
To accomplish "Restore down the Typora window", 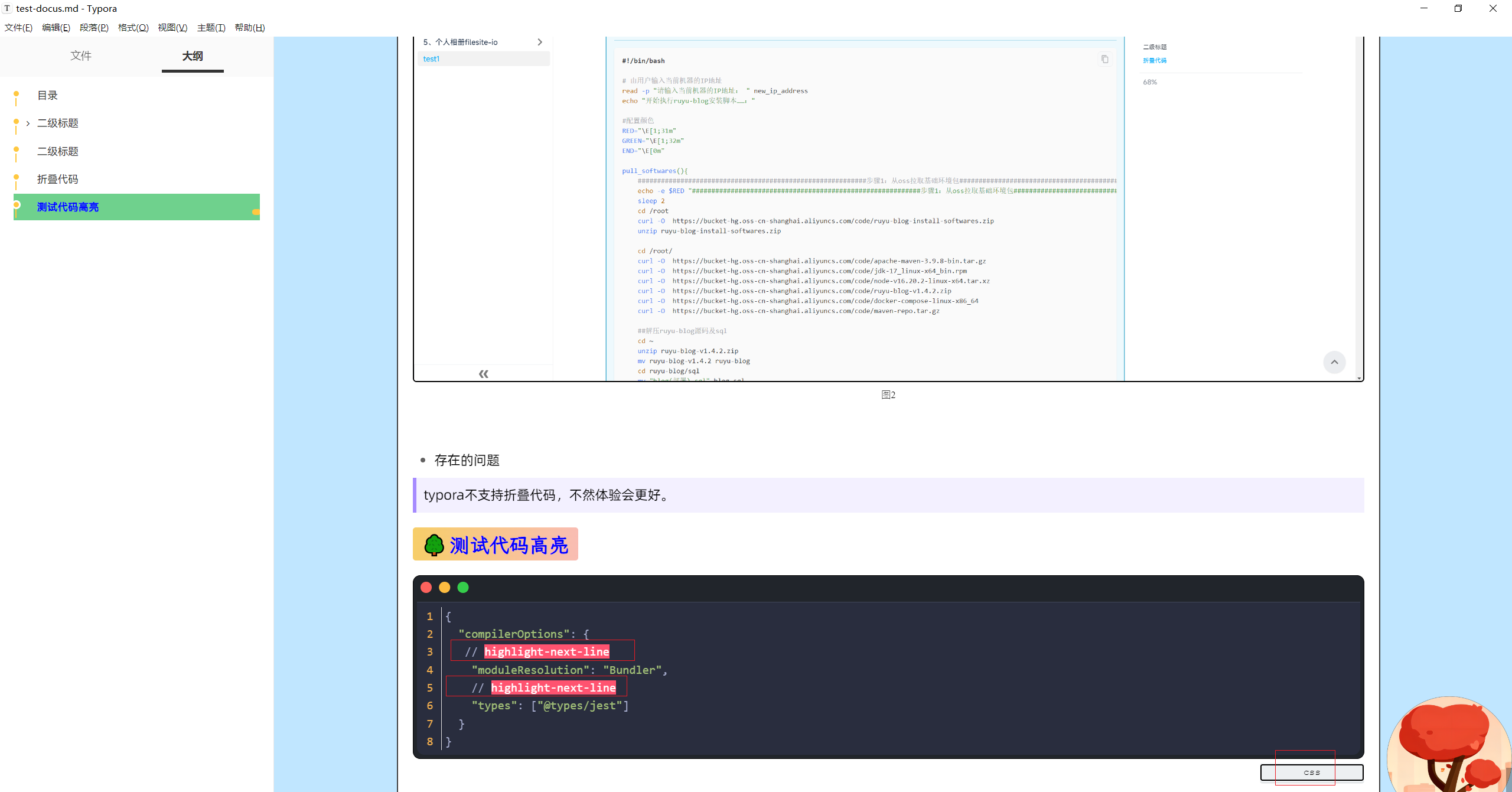I will pyautogui.click(x=1458, y=8).
